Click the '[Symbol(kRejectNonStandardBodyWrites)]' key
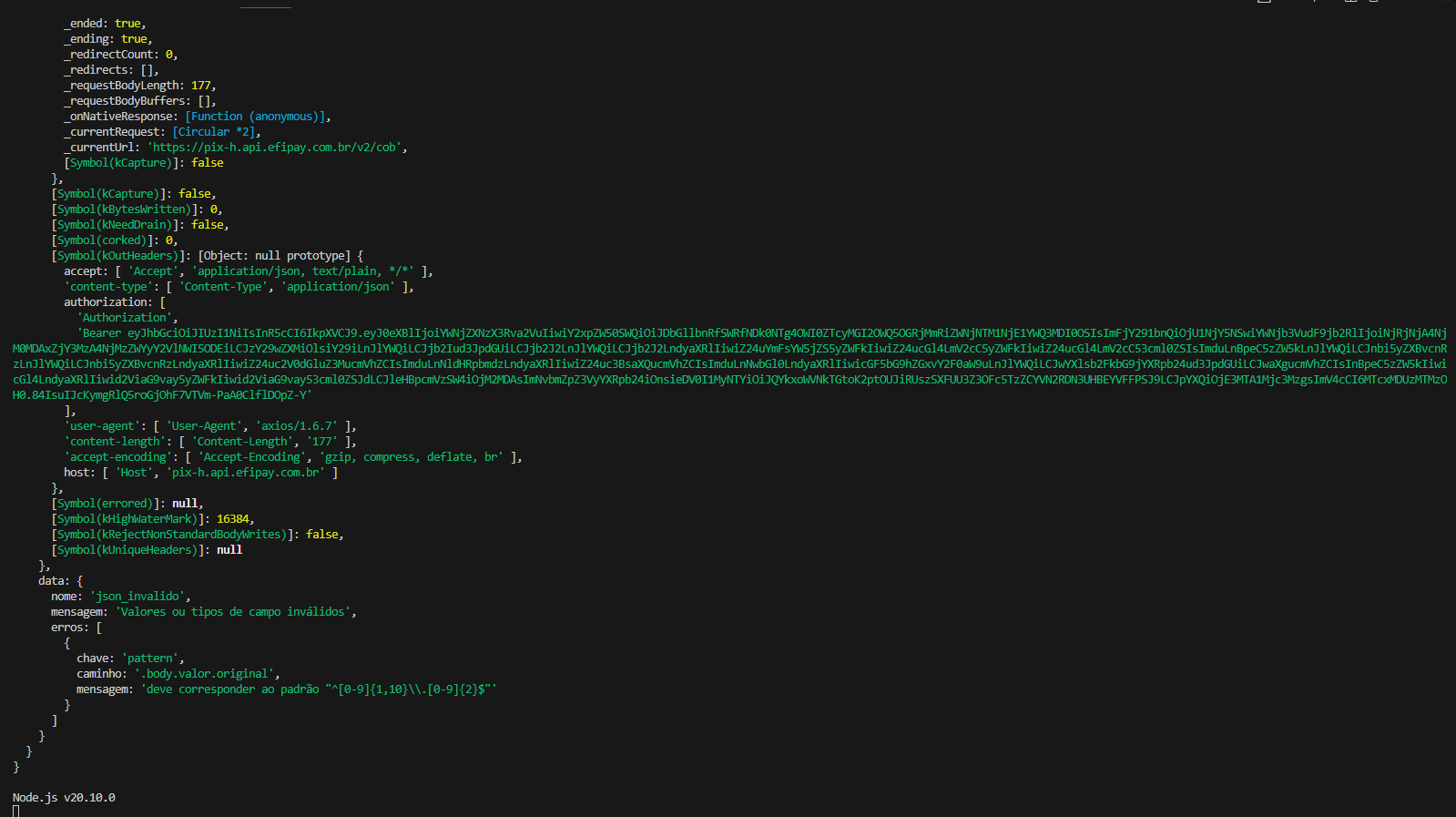The width and height of the screenshot is (1456, 817). coord(172,535)
